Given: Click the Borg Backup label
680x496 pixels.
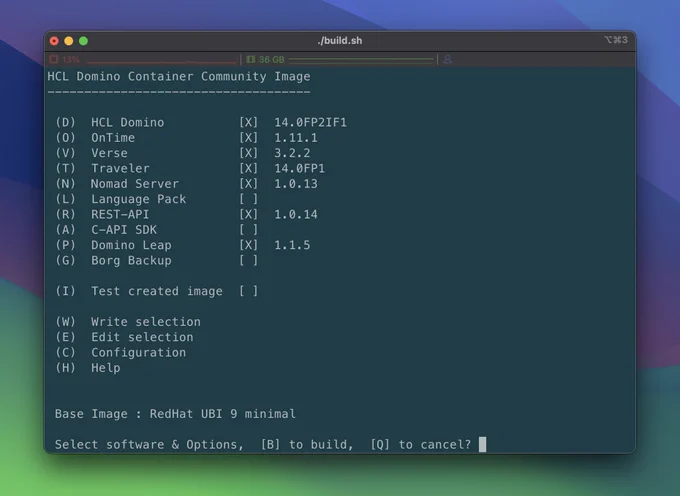Looking at the screenshot, I should pyautogui.click(x=131, y=261).
